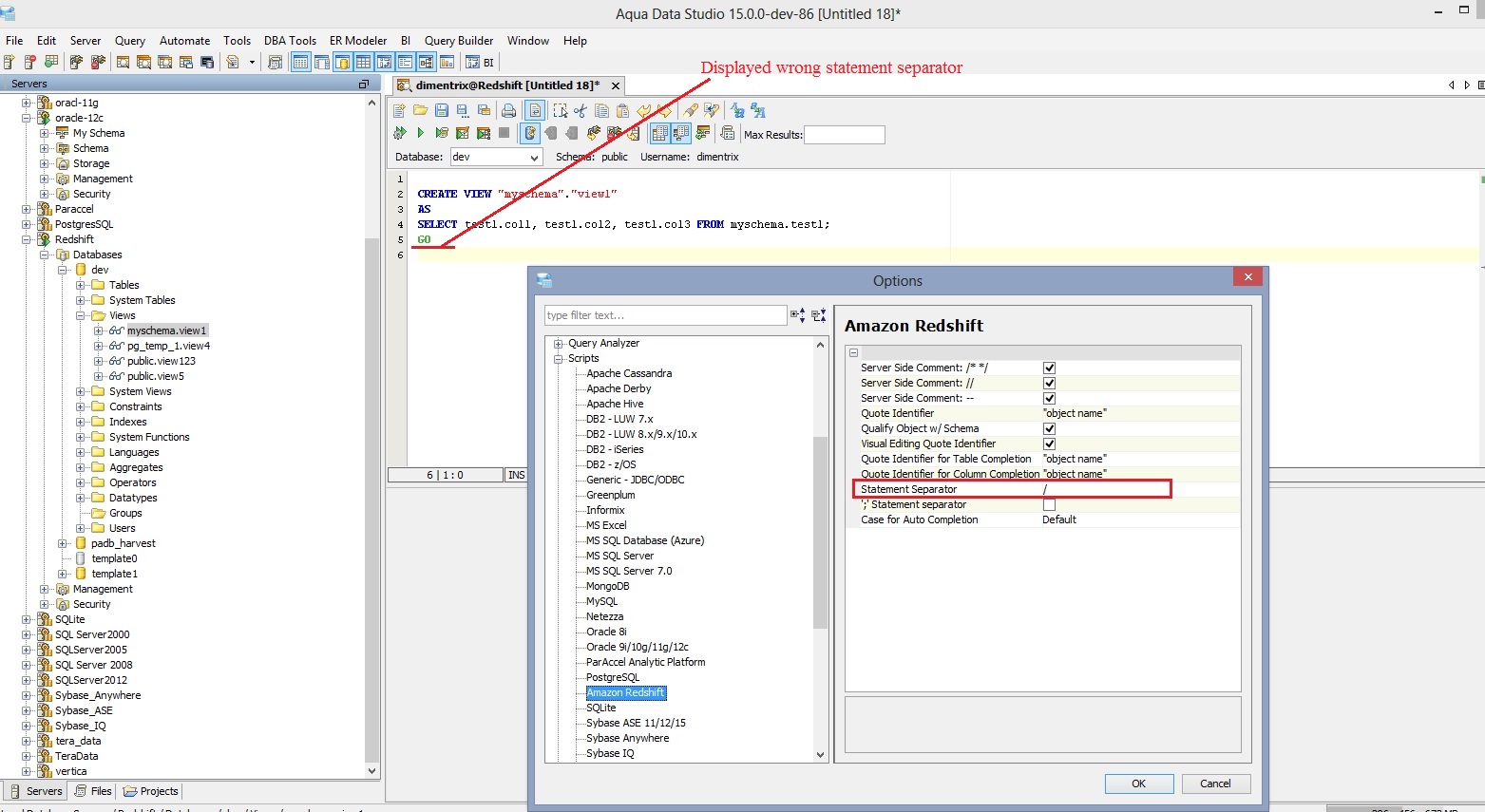Click the Save As floppy icon with dots

(463, 111)
